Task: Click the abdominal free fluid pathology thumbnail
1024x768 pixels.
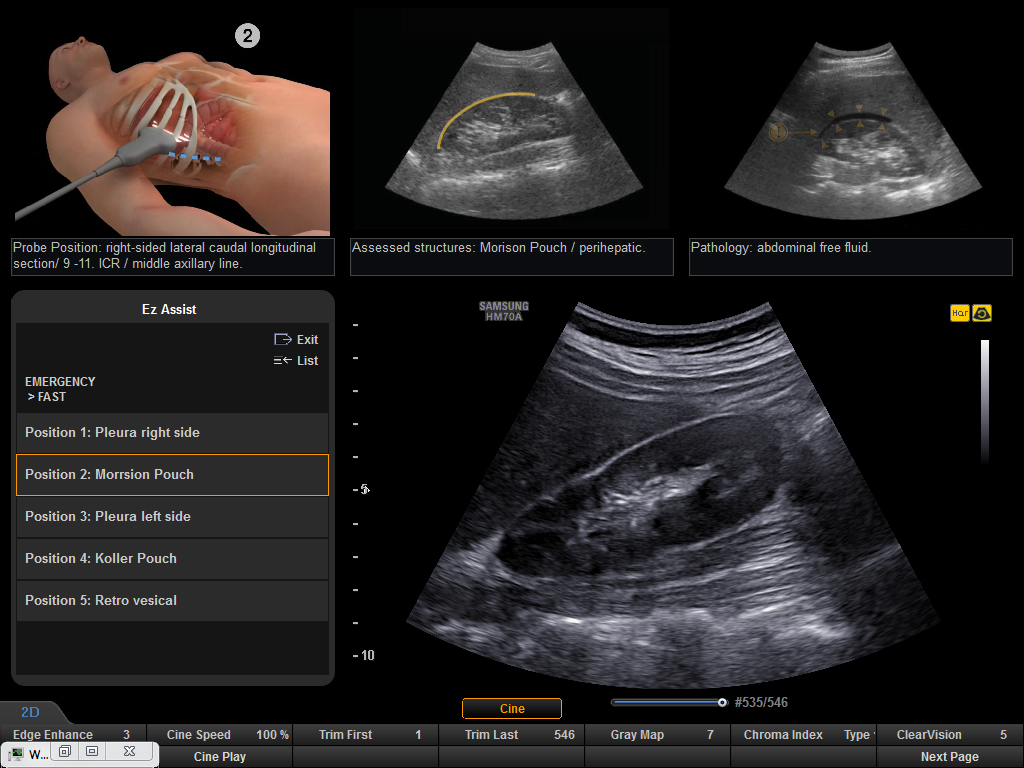Action: tap(851, 120)
